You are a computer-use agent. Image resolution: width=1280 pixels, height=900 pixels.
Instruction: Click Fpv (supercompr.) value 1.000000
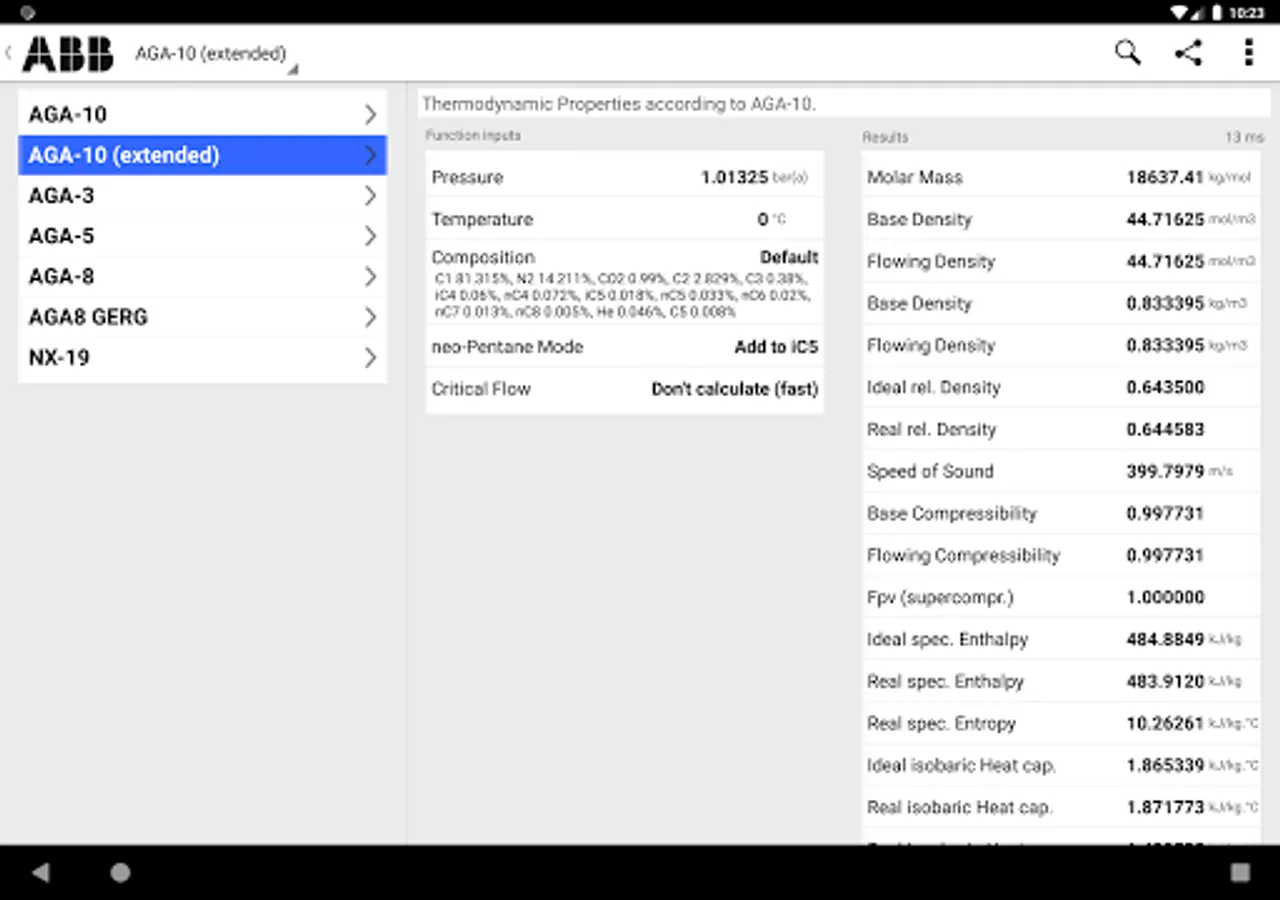[1165, 597]
